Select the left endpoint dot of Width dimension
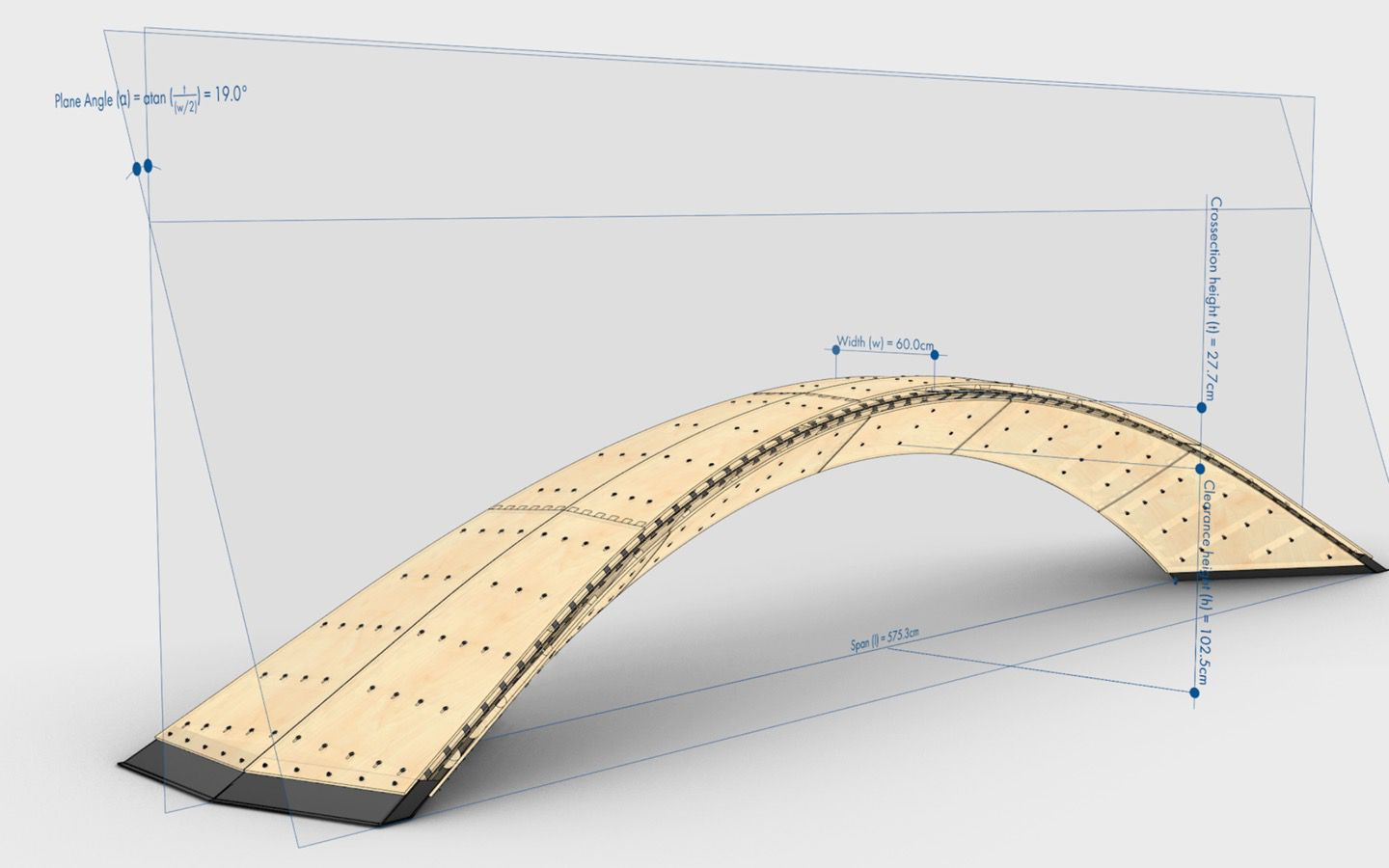The width and height of the screenshot is (1389, 868). tap(836, 349)
